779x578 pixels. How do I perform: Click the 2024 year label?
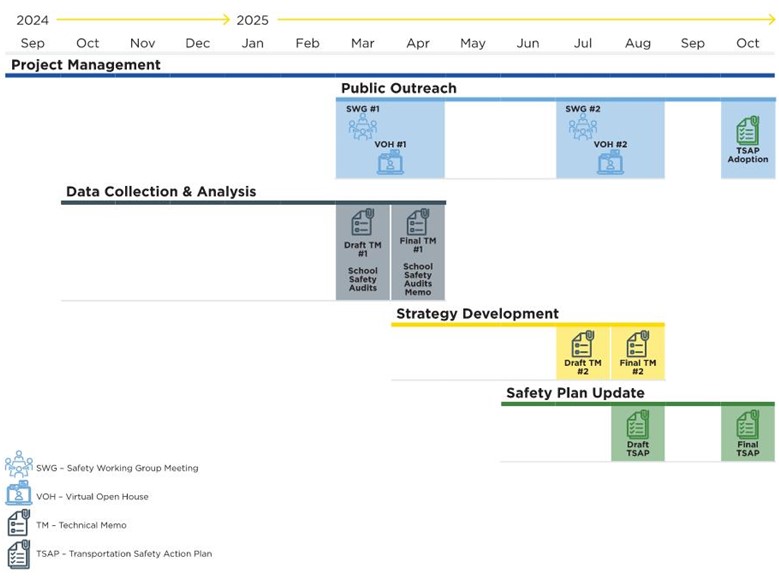pos(32,20)
